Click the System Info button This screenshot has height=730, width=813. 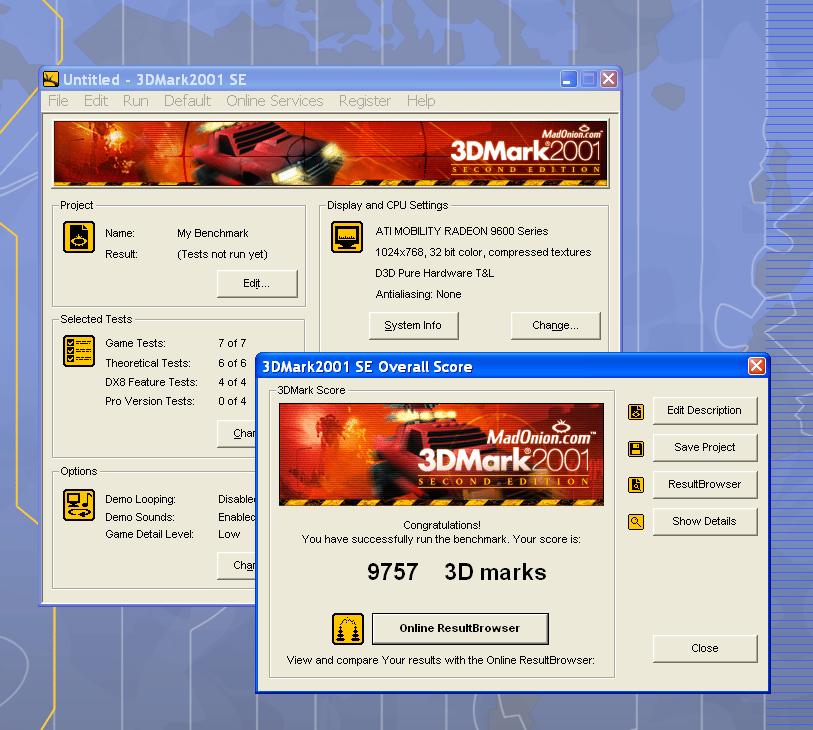tap(413, 326)
